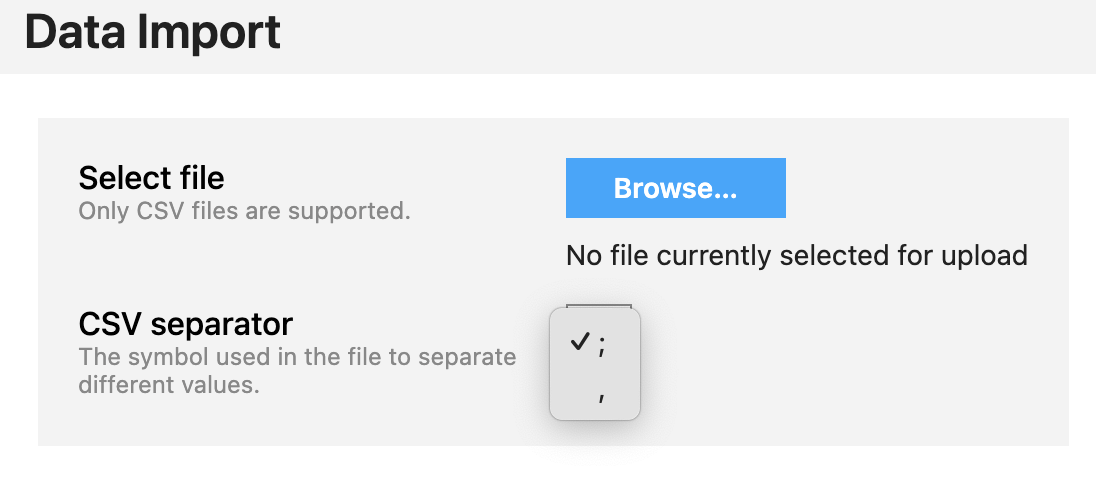Click the checkmark beside the semicolon
The image size is (1096, 480).
click(x=579, y=343)
